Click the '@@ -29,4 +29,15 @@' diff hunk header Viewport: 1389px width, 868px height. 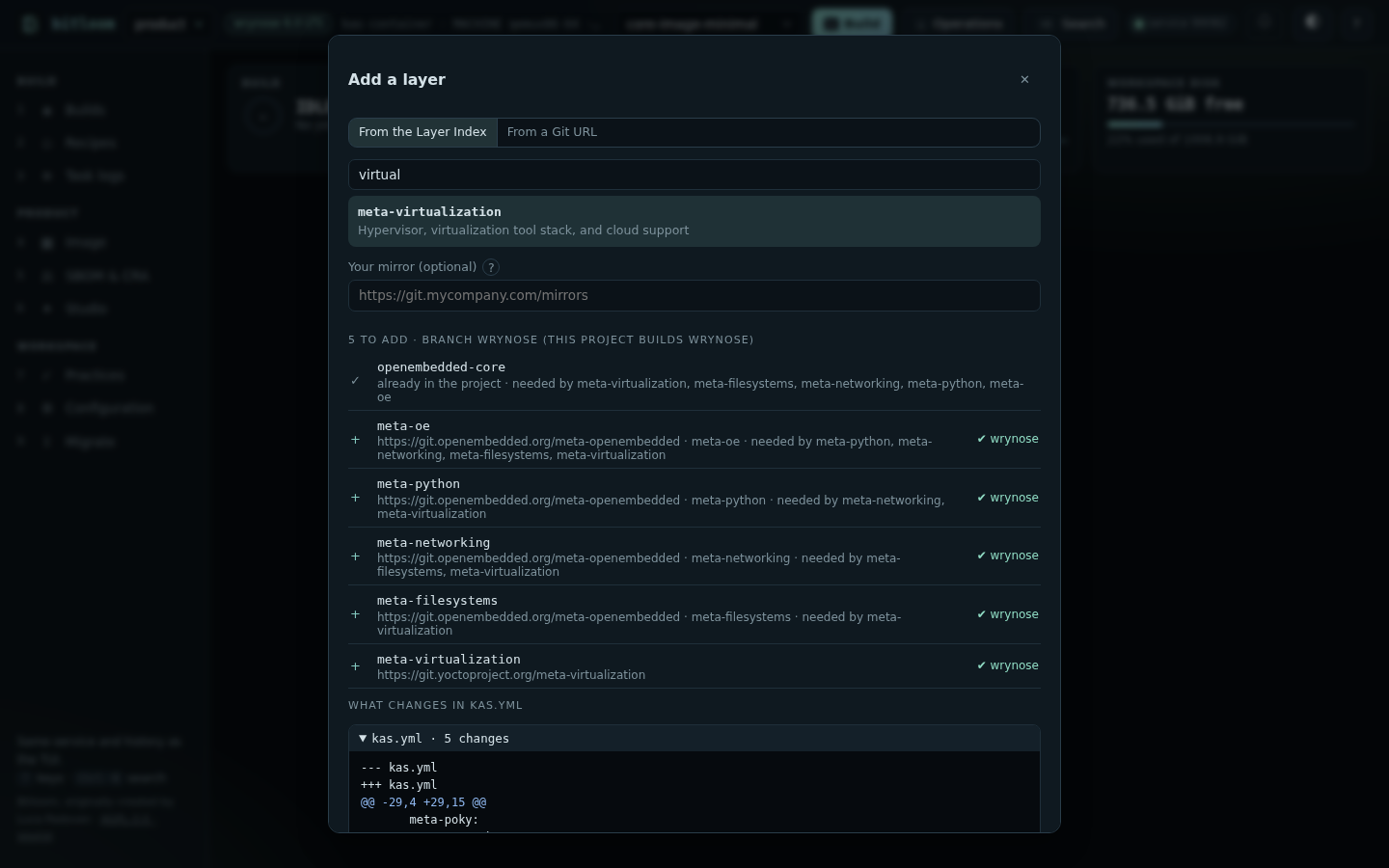423,802
